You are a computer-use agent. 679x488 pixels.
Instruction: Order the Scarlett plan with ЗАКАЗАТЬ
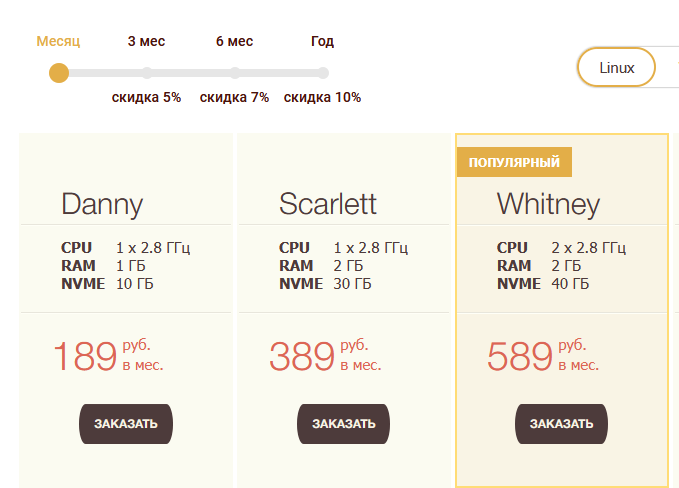tap(343, 423)
